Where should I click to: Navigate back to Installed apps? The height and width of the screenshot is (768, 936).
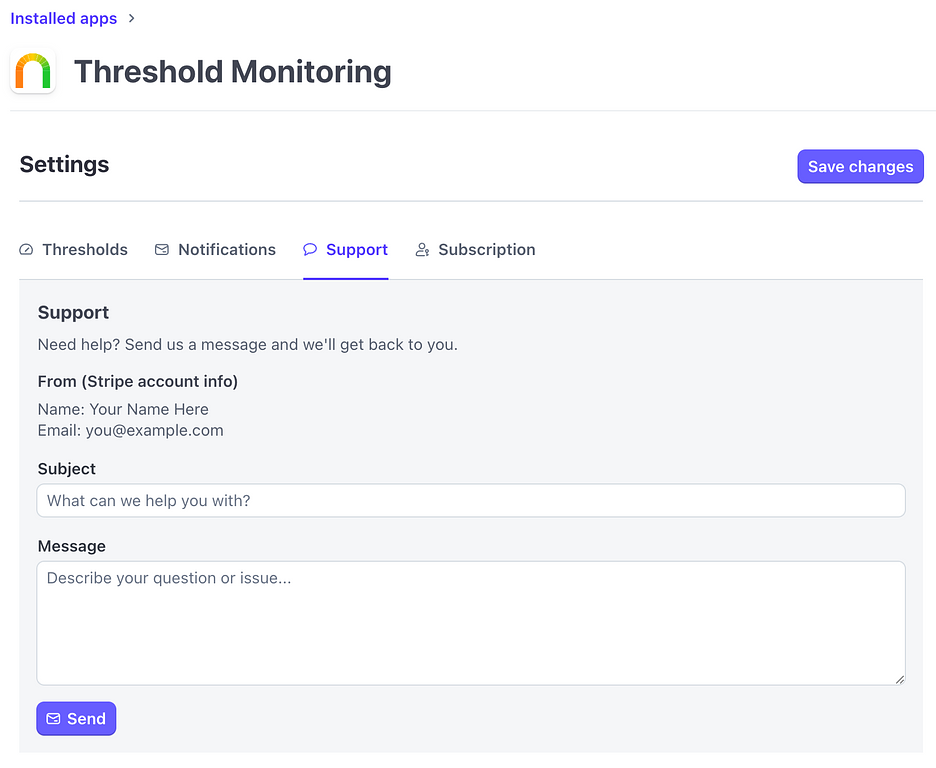tap(63, 19)
